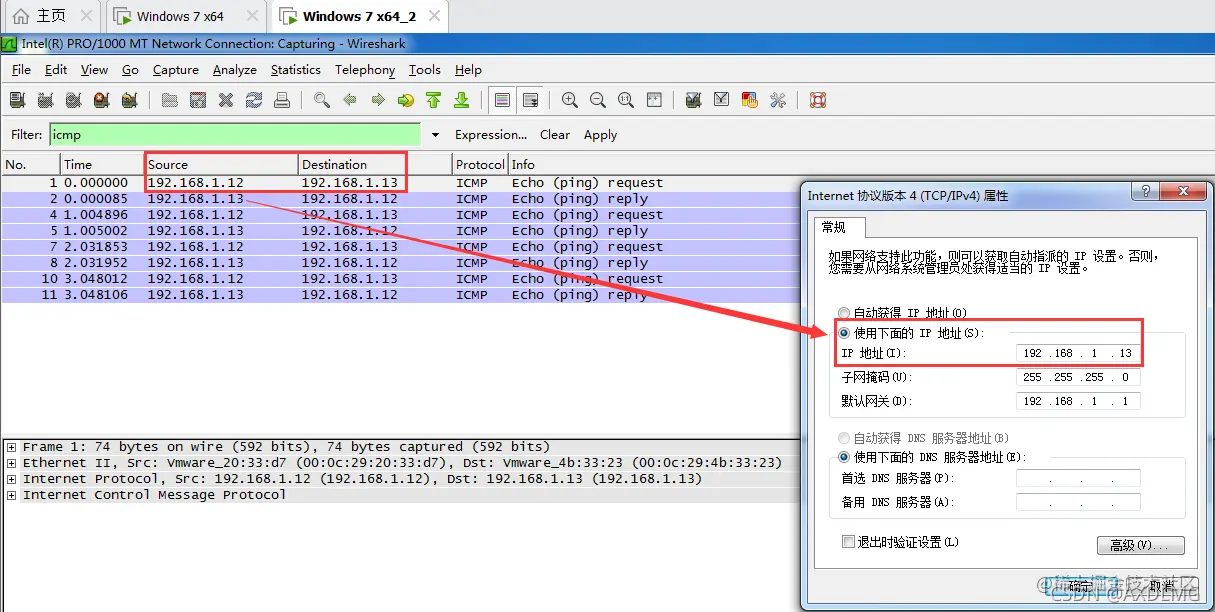
Task: Edit capture filters toolbar icon
Action: coord(694,100)
